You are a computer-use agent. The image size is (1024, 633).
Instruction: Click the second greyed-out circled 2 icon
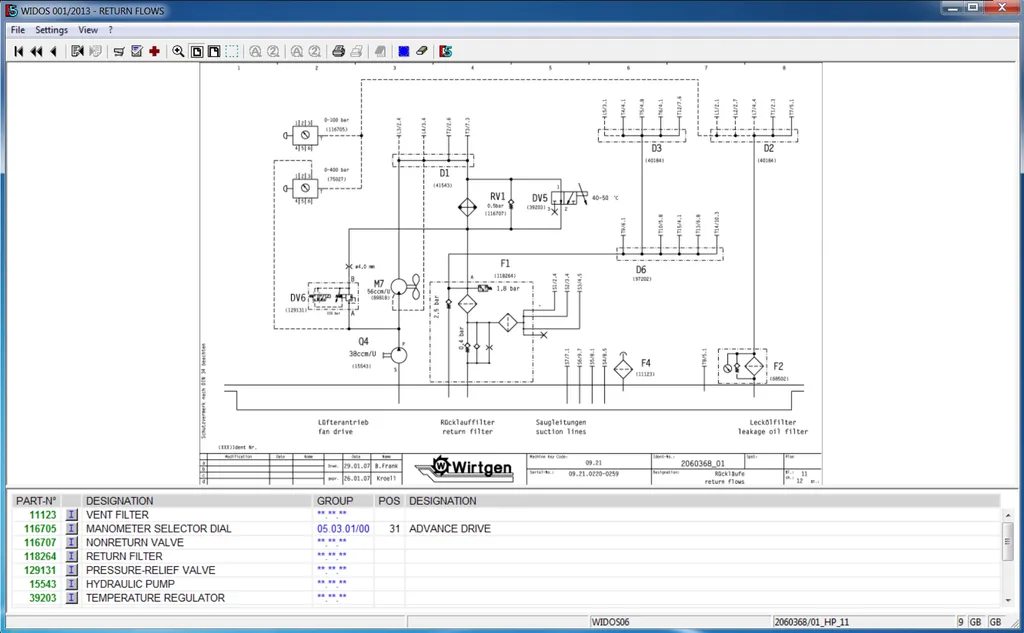coord(314,51)
